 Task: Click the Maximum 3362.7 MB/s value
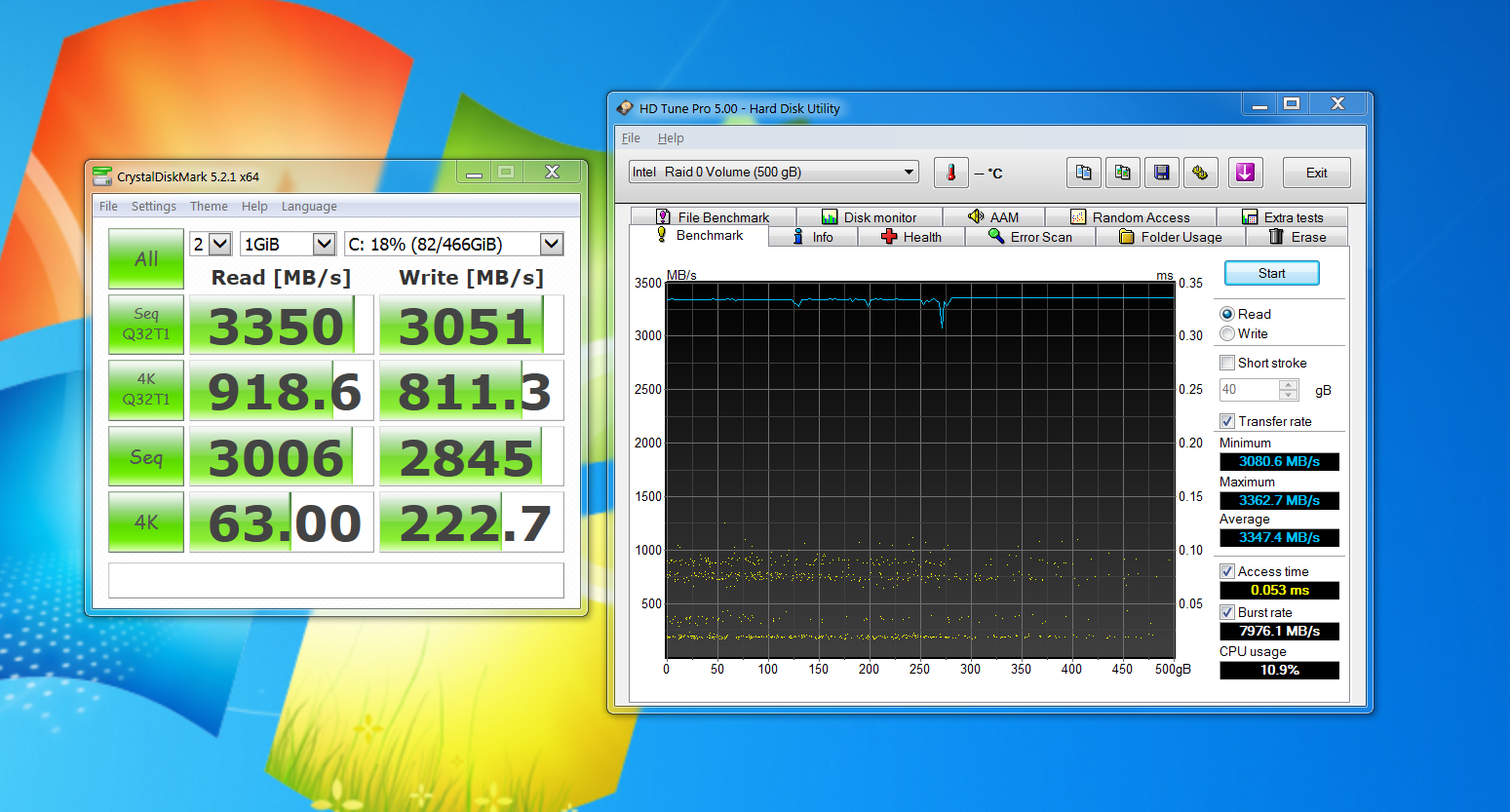1279,501
